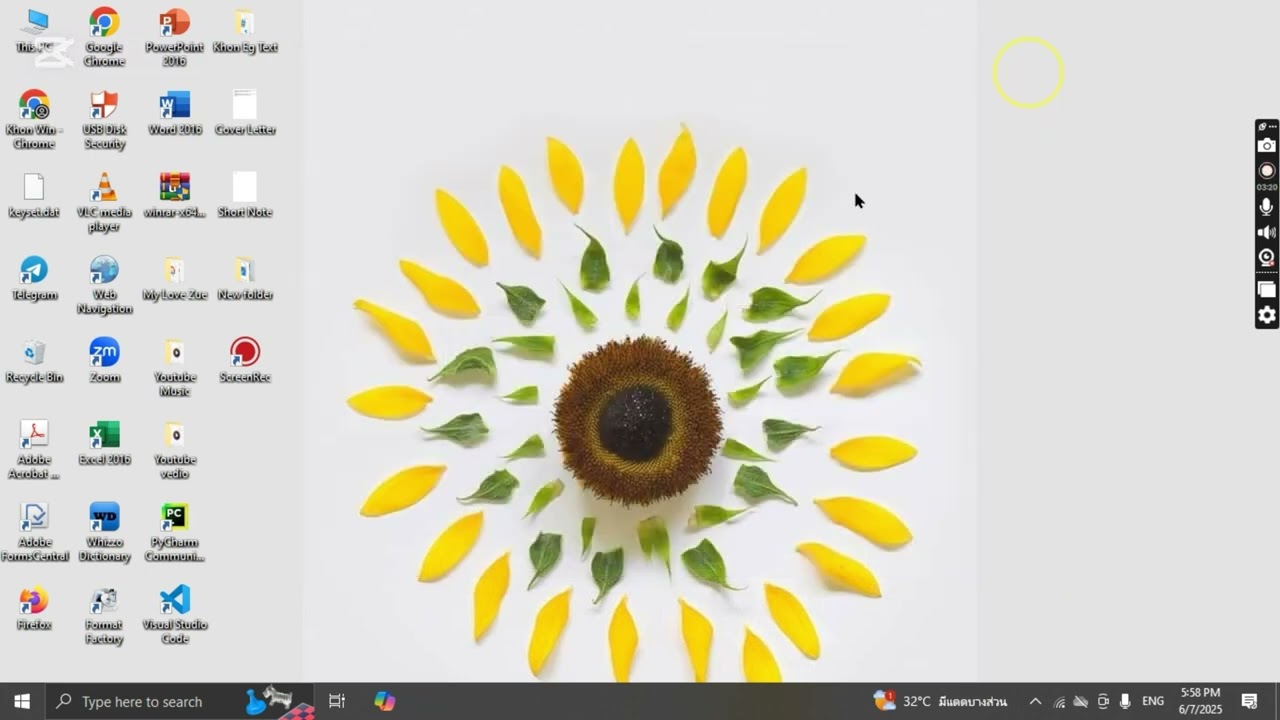Image resolution: width=1280 pixels, height=720 pixels.
Task: Open ScreenRec gallery icon
Action: 1267,290
